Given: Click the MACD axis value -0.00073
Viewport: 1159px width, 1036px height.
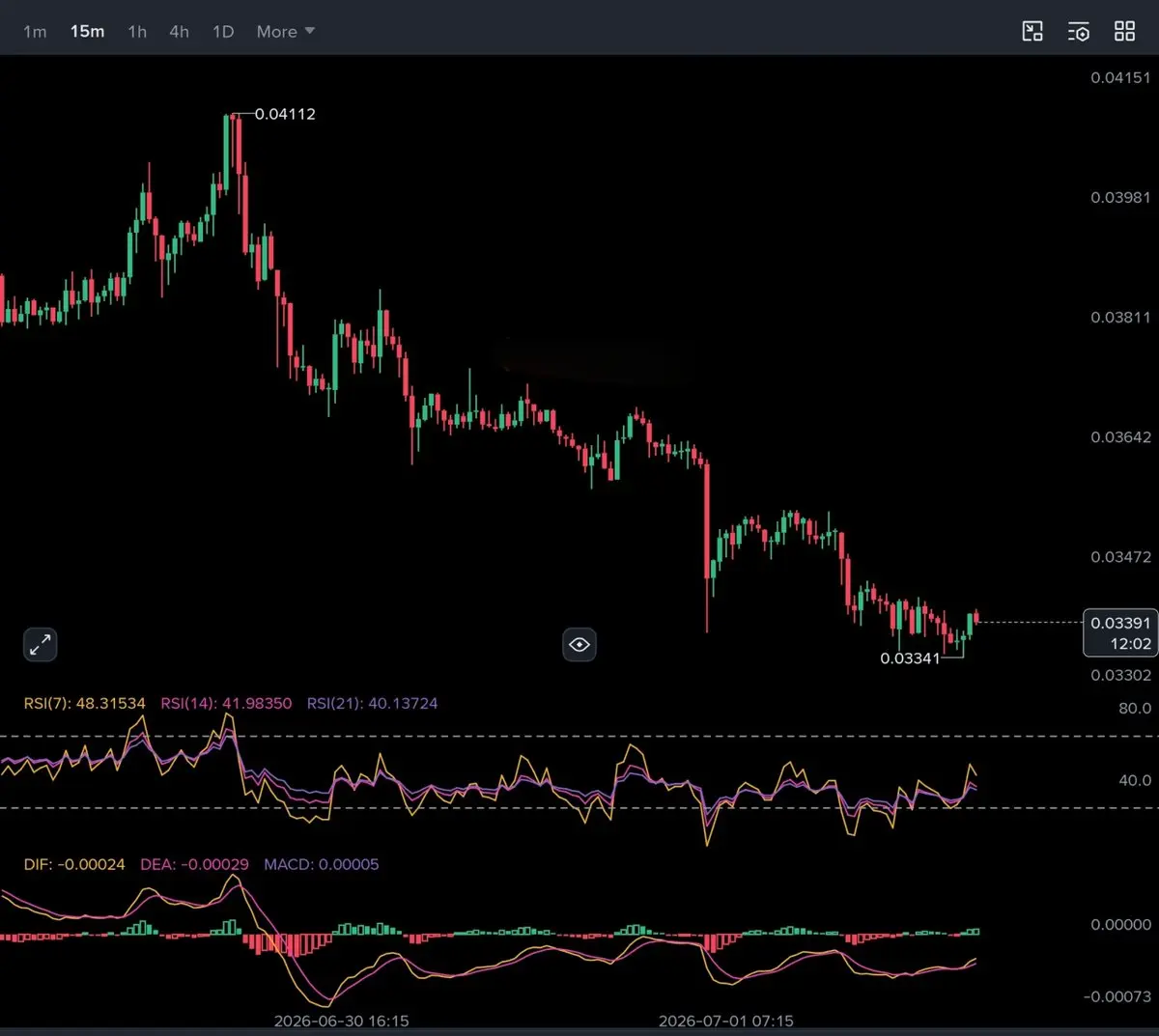Looking at the screenshot, I should (1117, 995).
